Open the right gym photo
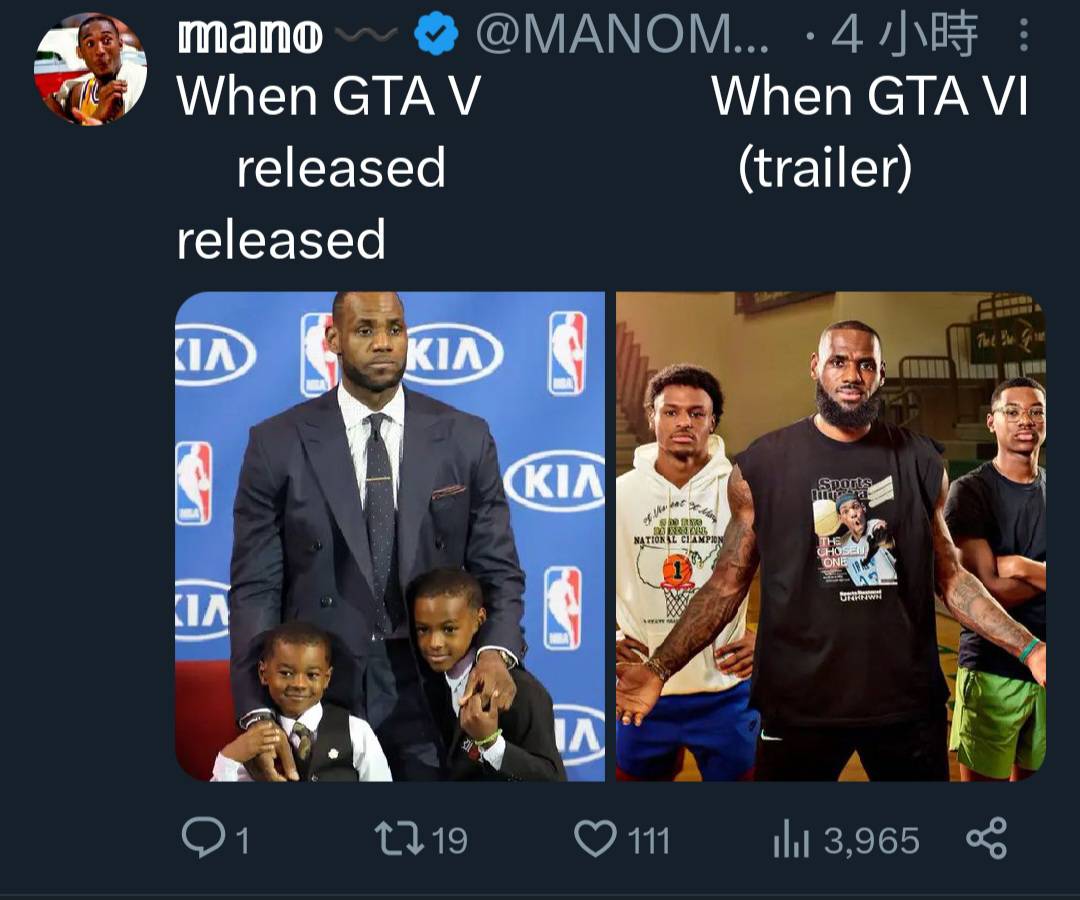Image resolution: width=1080 pixels, height=900 pixels. click(x=831, y=536)
